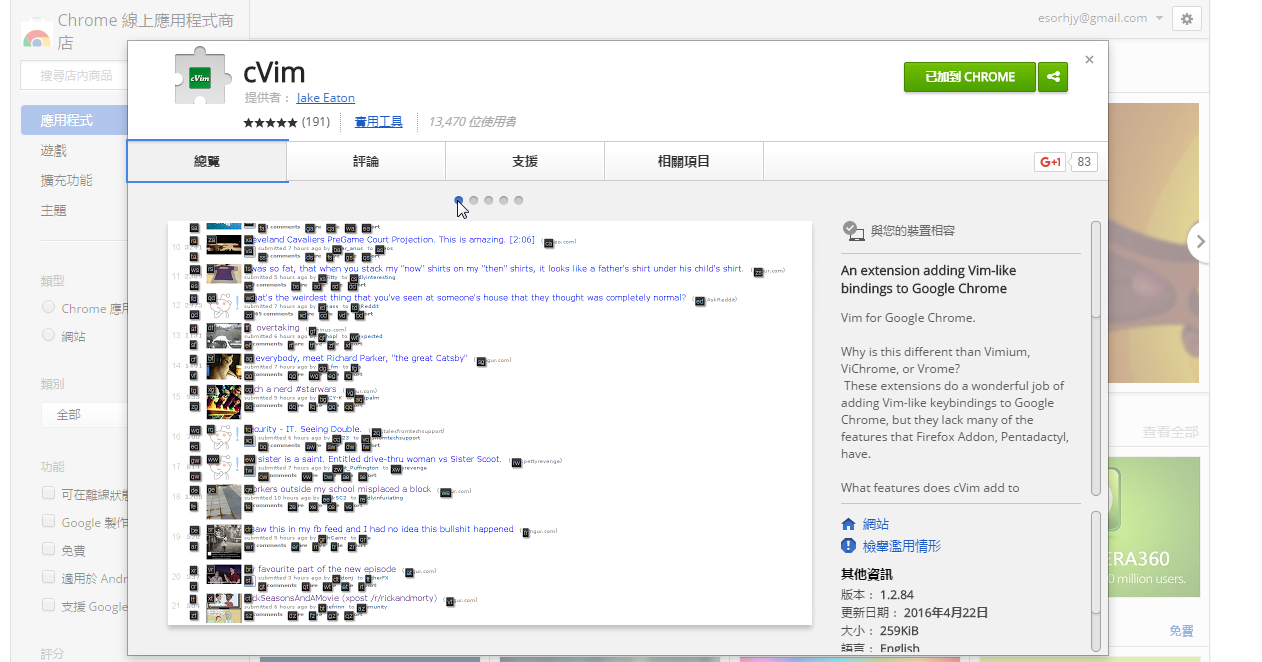The height and width of the screenshot is (662, 1262).
Task: Enable the 免費 filter checkbox
Action: pyautogui.click(x=47, y=549)
